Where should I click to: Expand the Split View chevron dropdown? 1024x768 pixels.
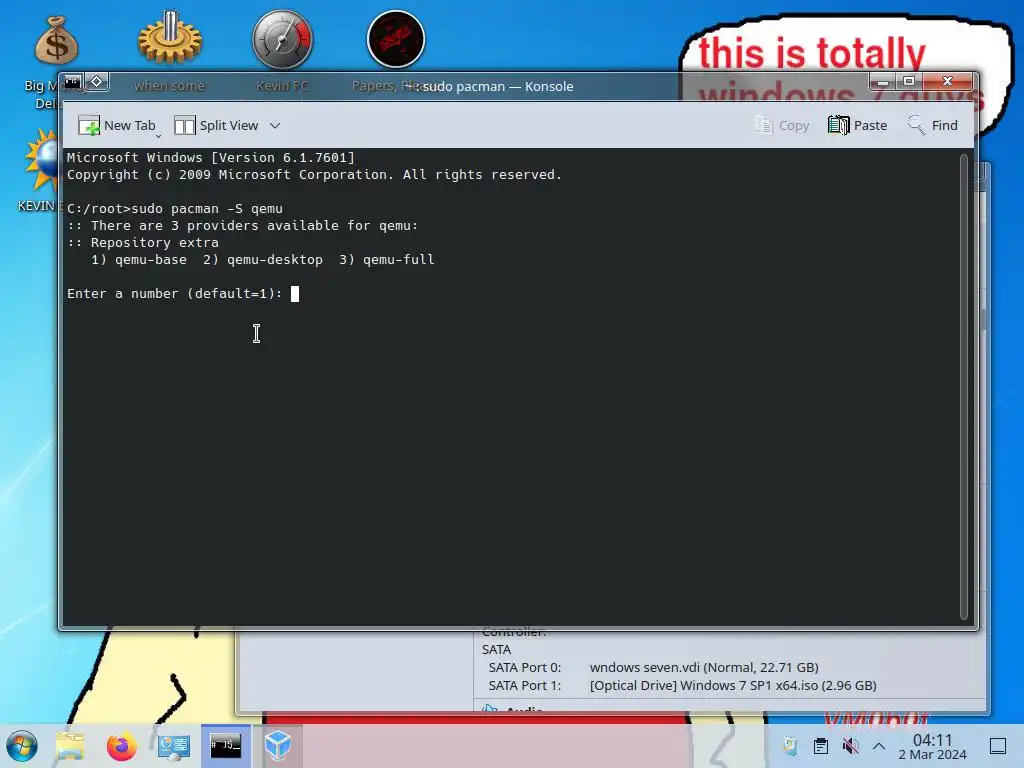point(275,125)
